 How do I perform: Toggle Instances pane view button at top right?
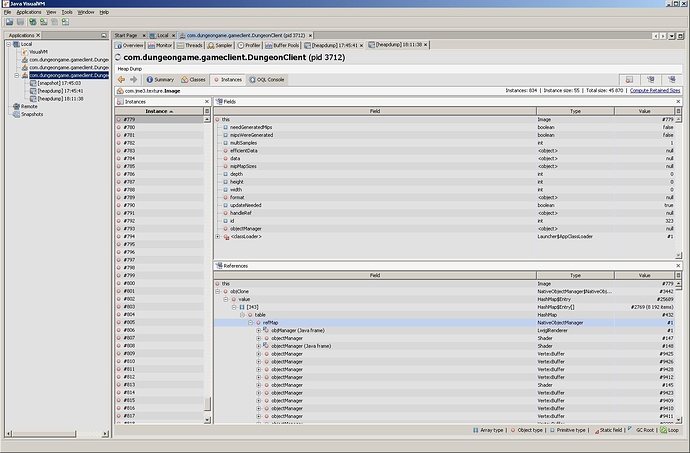(630, 79)
